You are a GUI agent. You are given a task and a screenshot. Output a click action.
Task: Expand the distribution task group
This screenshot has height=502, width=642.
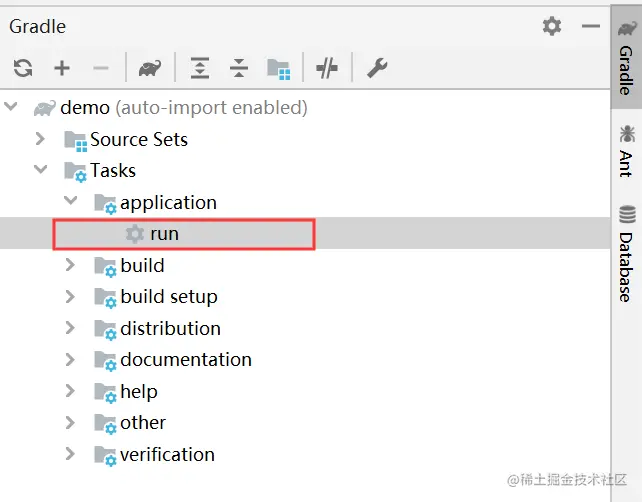coord(70,328)
